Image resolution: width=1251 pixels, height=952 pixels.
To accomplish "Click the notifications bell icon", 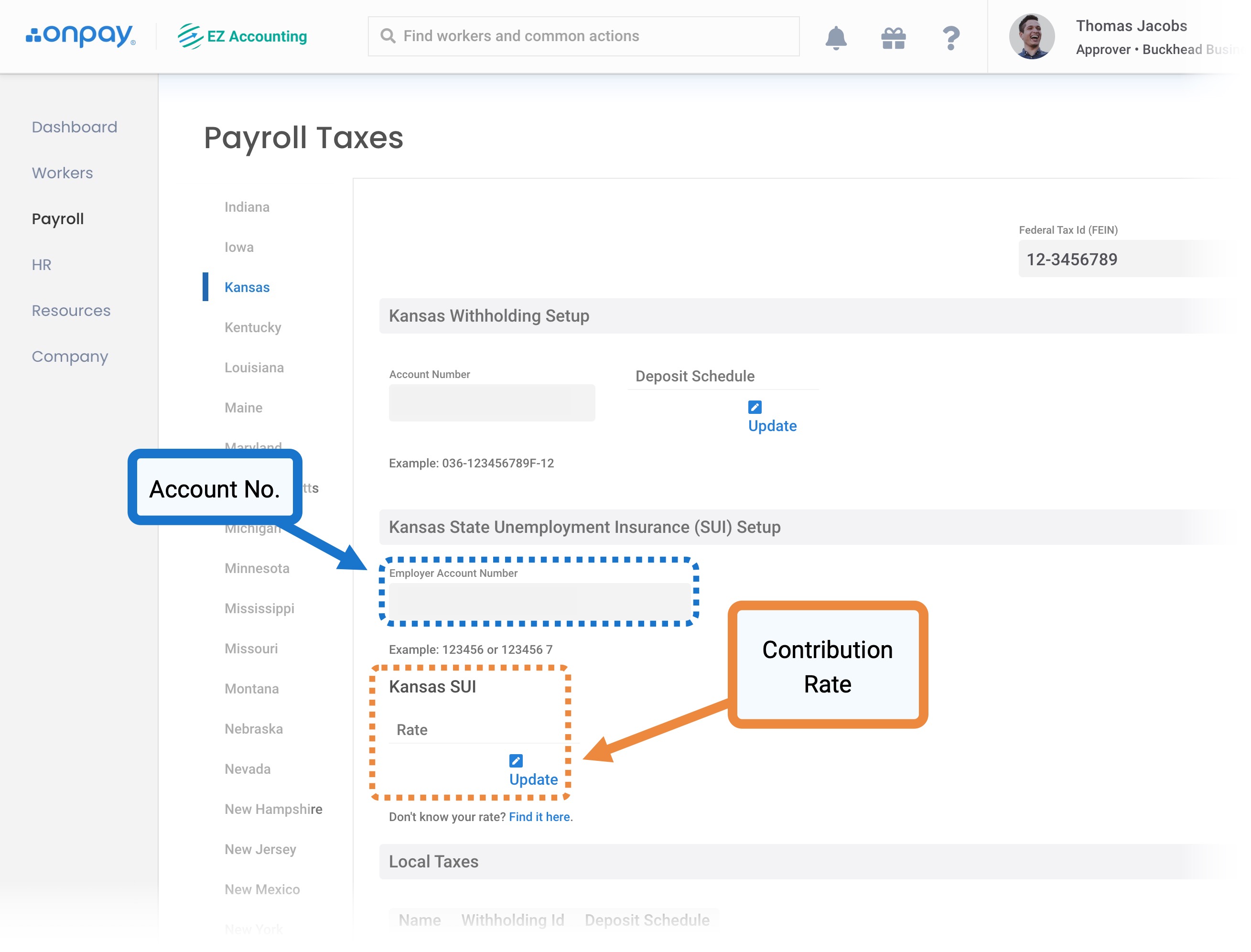I will pos(835,37).
